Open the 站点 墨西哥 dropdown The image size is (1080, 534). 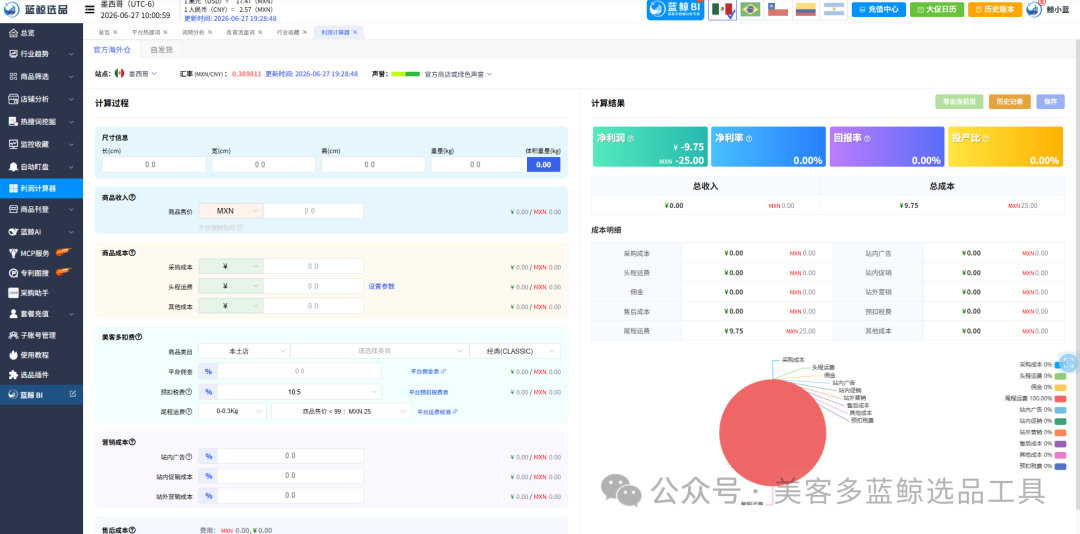click(136, 73)
